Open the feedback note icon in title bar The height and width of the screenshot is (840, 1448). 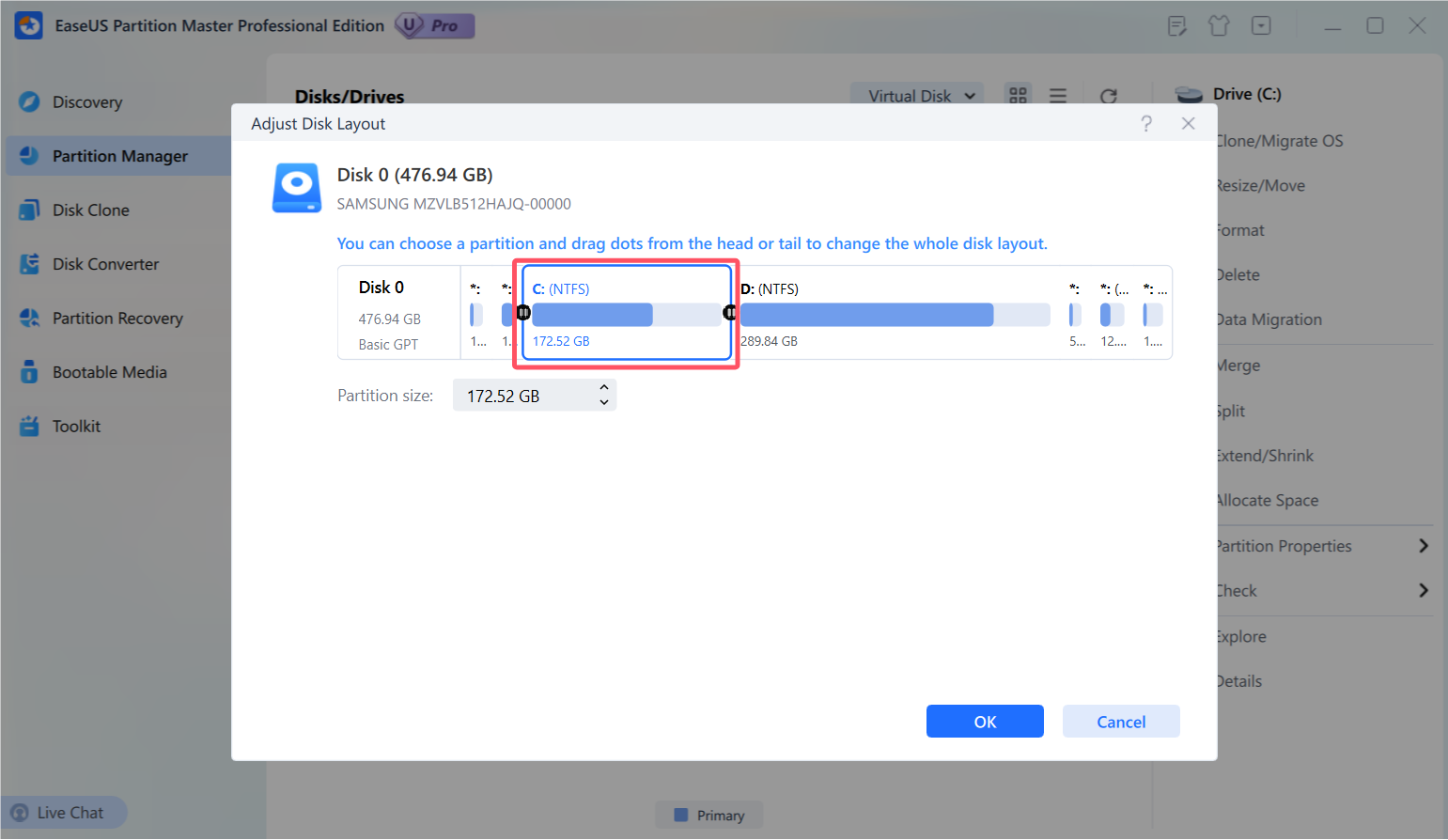click(1177, 25)
